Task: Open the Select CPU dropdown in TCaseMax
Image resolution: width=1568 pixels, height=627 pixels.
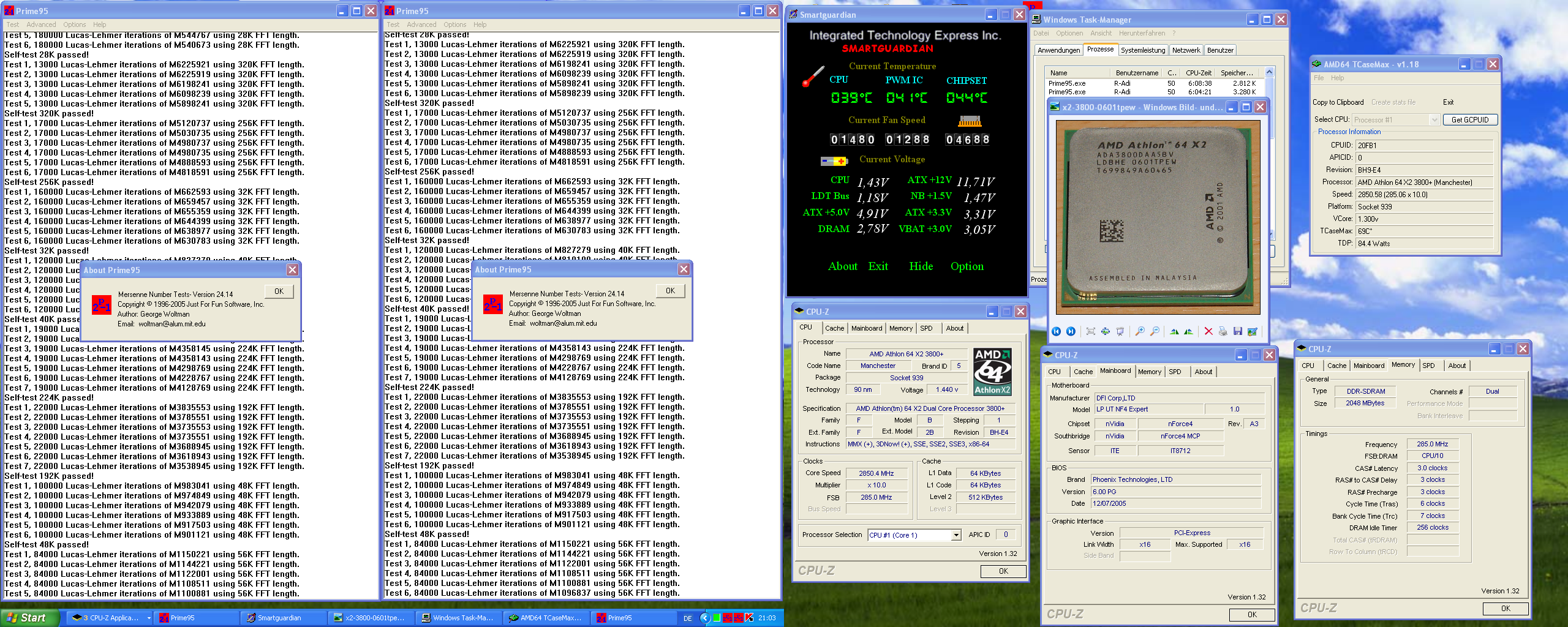Action: click(x=1434, y=120)
